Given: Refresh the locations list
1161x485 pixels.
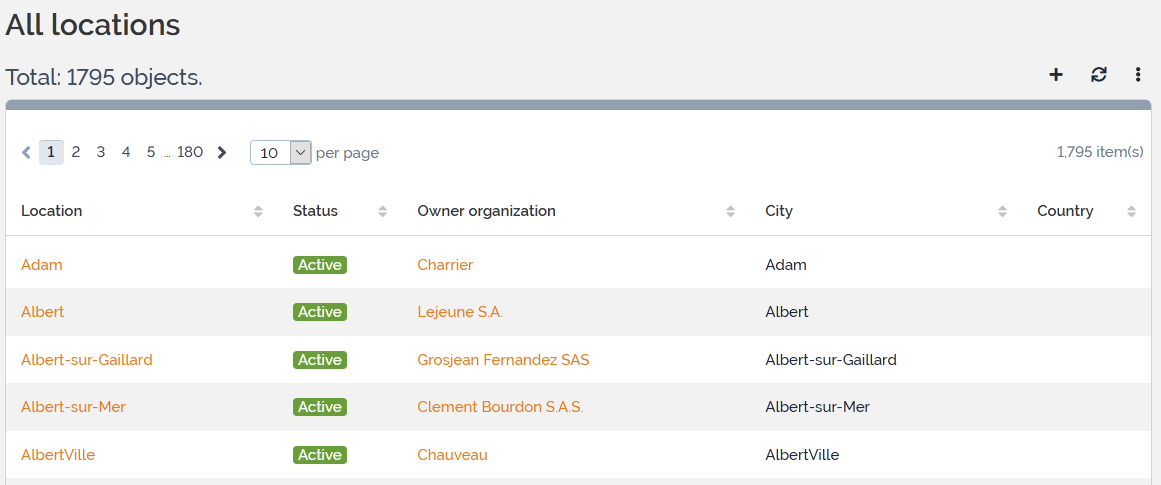Looking at the screenshot, I should (1099, 75).
